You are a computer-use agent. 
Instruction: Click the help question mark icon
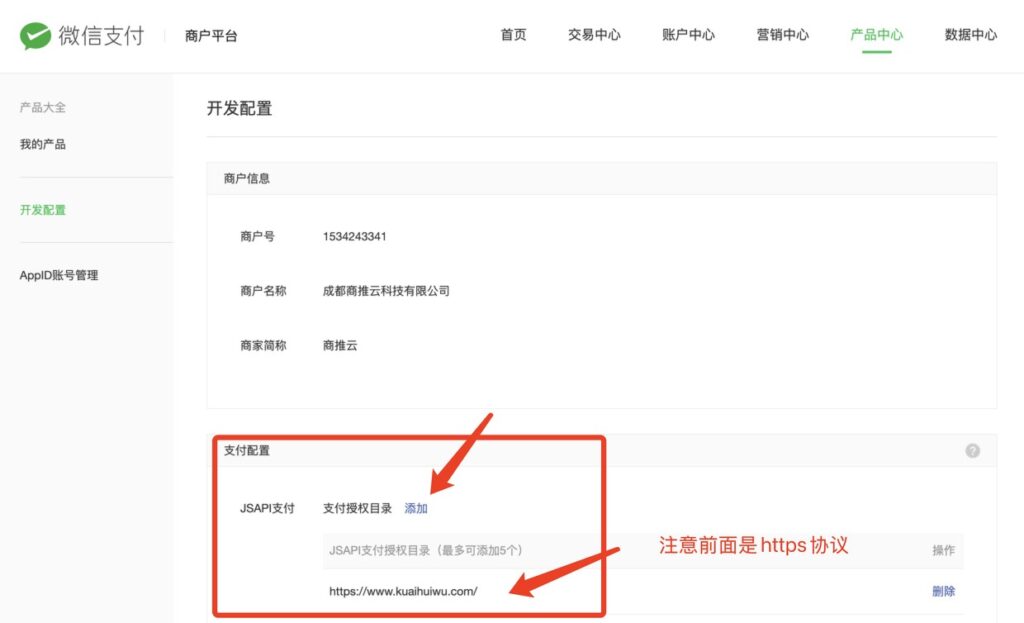pos(972,451)
